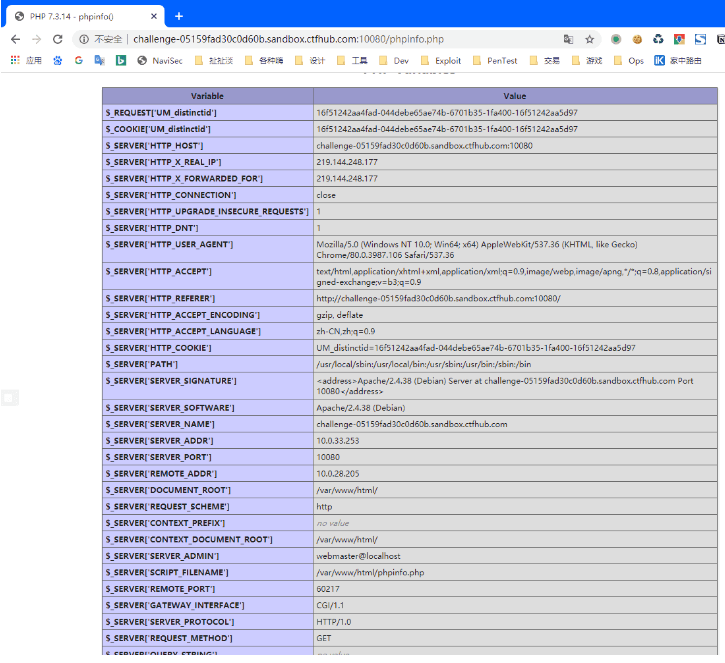
Task: Open the recycle arrows extension icon
Action: (x=658, y=39)
